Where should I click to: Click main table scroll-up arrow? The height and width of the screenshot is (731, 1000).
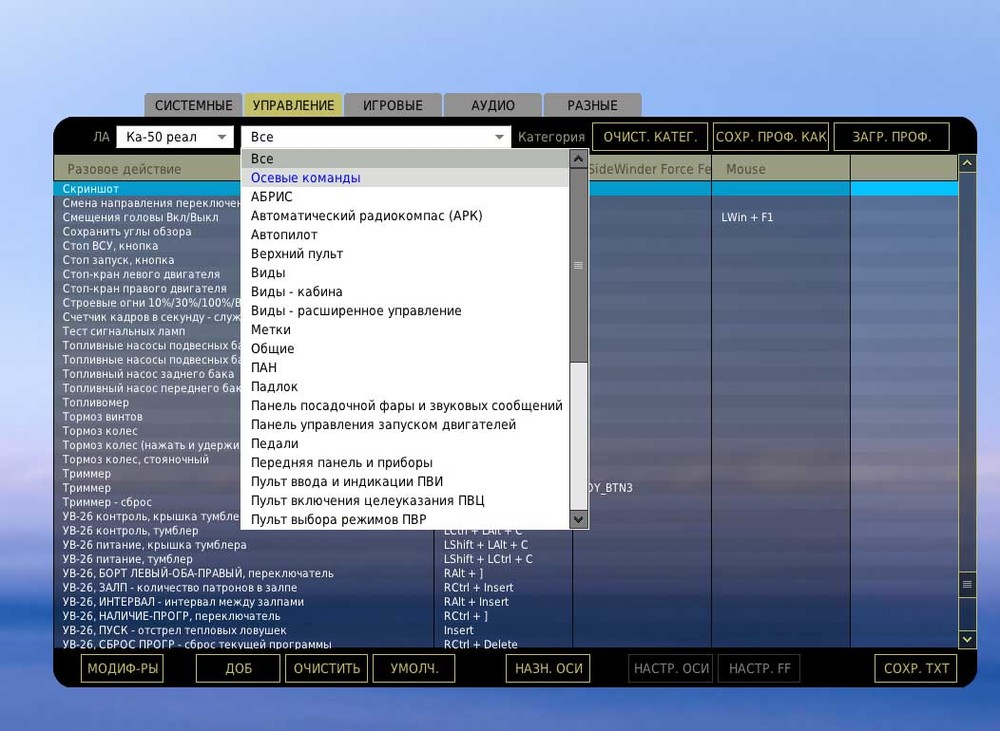click(x=967, y=164)
